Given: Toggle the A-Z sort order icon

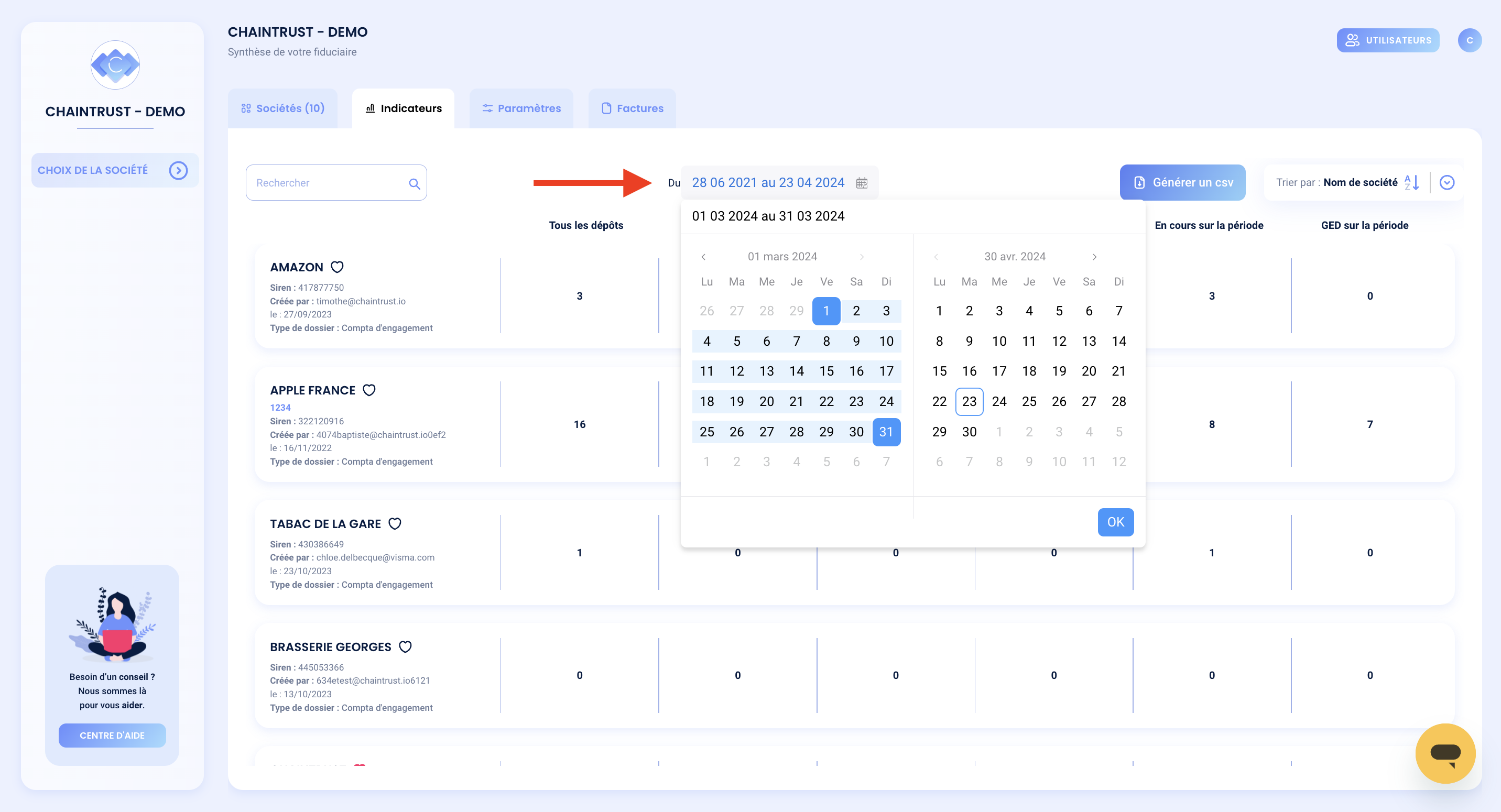Looking at the screenshot, I should [x=1411, y=182].
